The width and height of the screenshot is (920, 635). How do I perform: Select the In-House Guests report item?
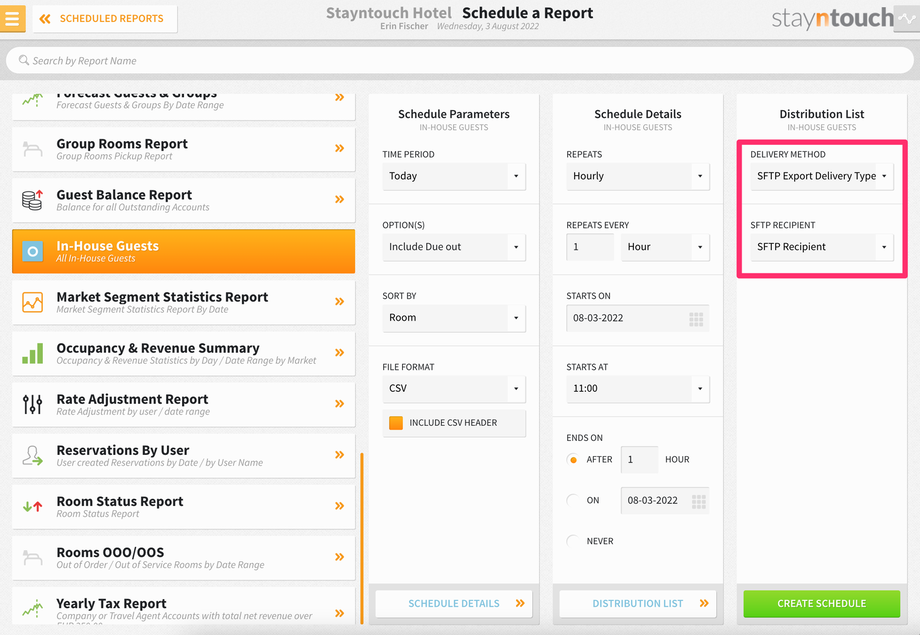(x=184, y=251)
